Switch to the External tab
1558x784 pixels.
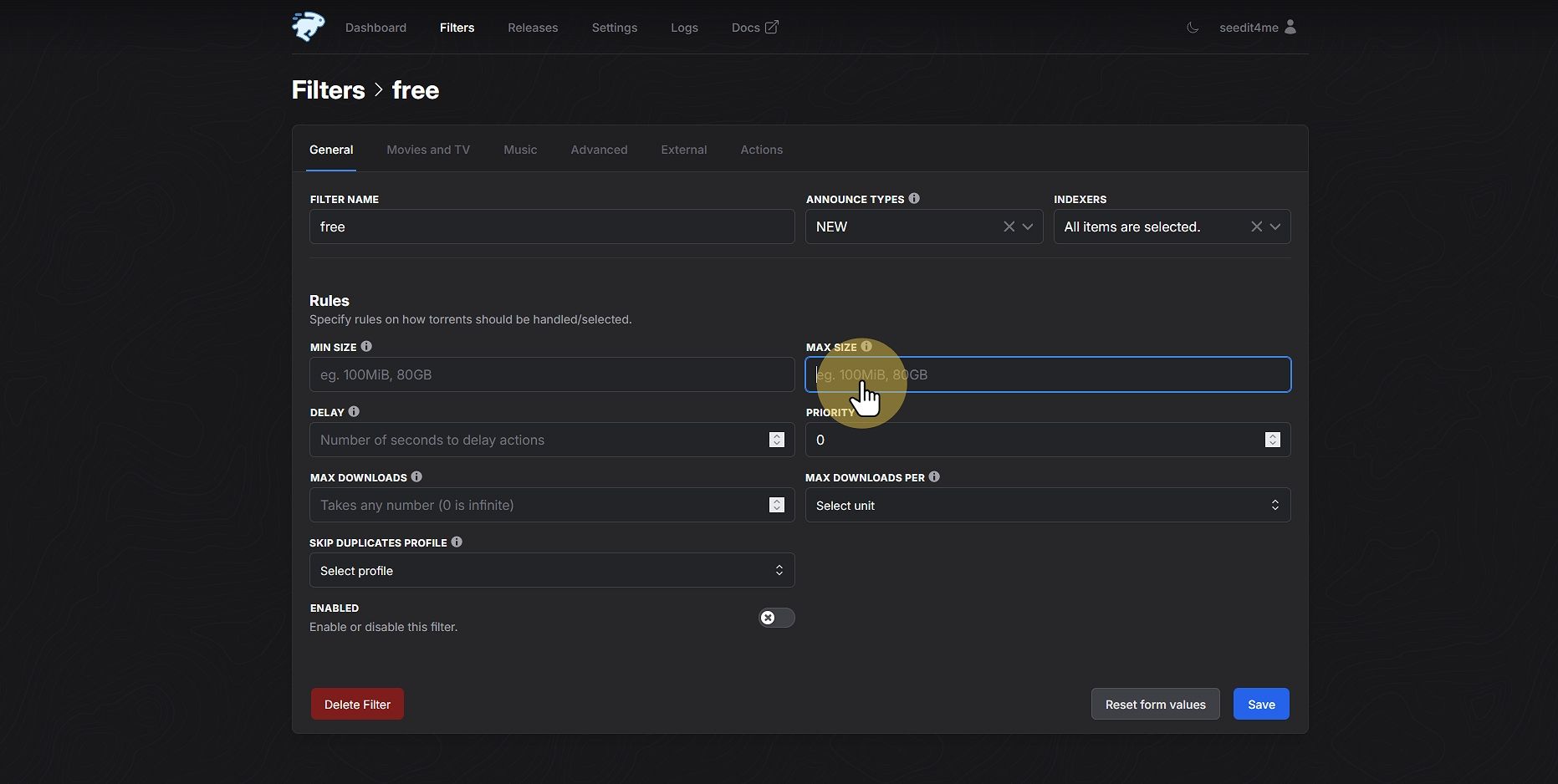click(x=684, y=150)
